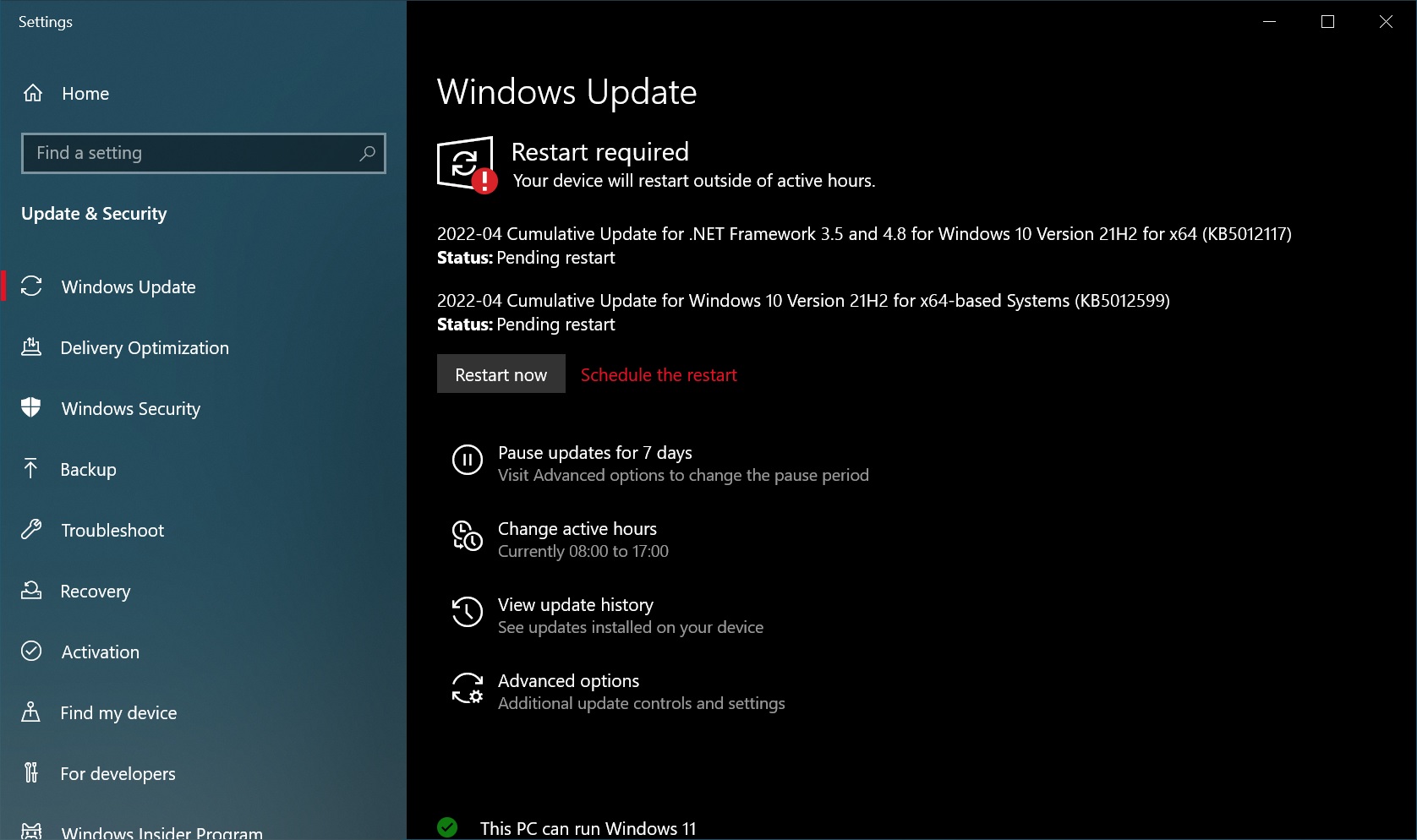1417x840 pixels.
Task: Open Schedule the restart link
Action: 658,374
